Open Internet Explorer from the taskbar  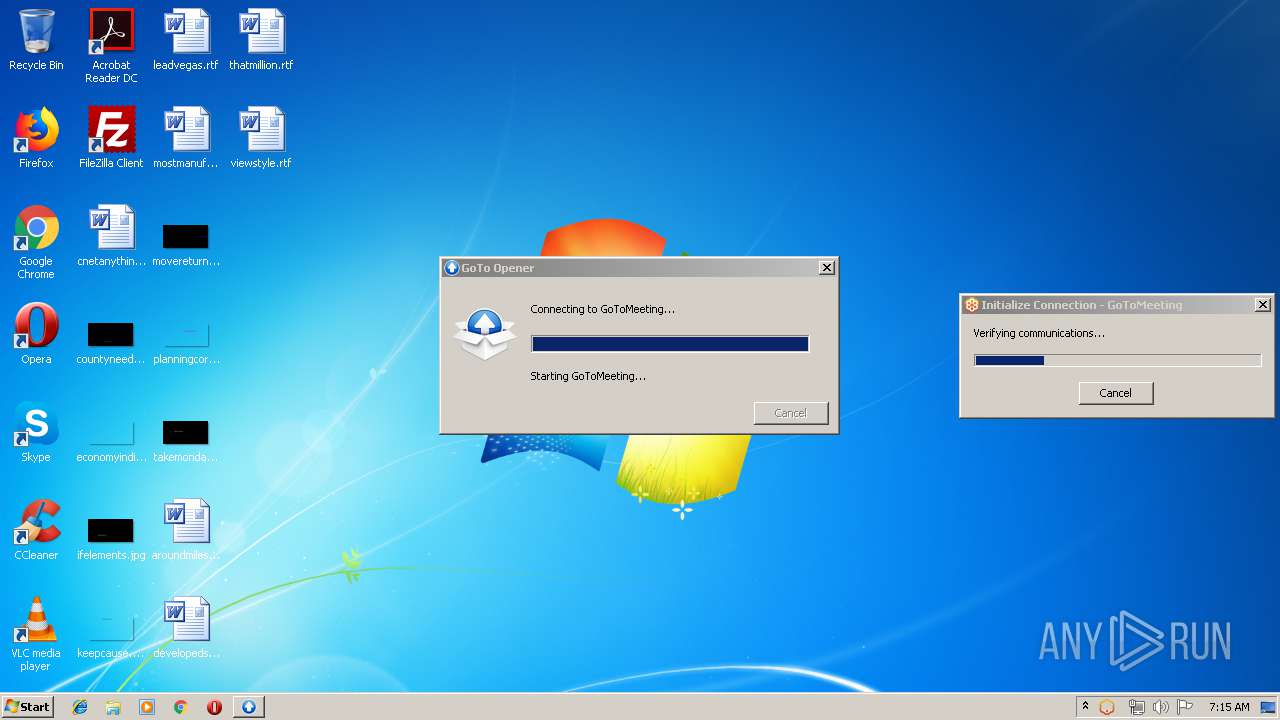80,707
